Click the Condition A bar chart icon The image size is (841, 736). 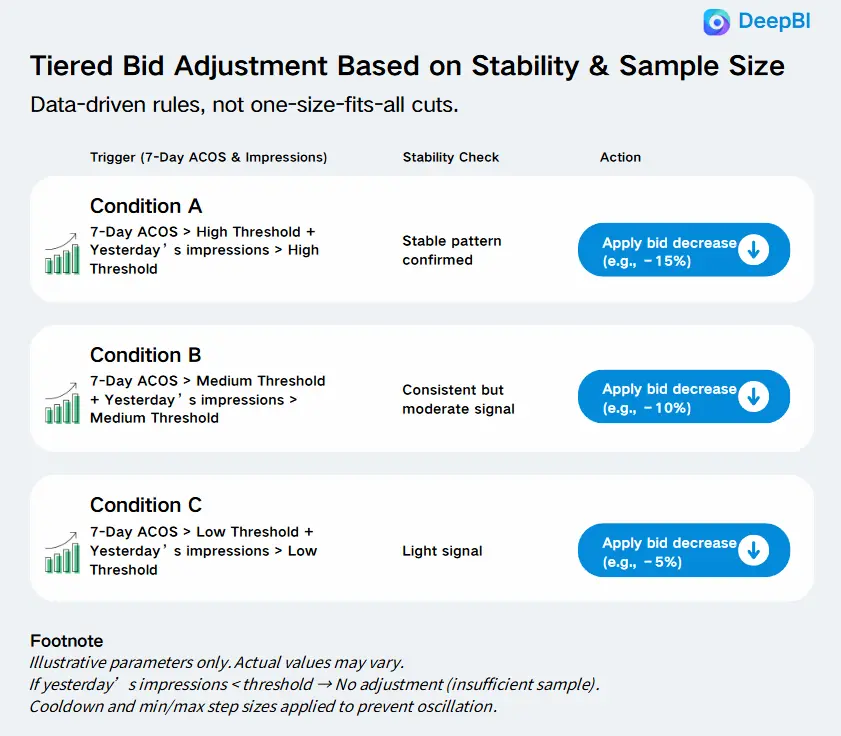tap(62, 252)
